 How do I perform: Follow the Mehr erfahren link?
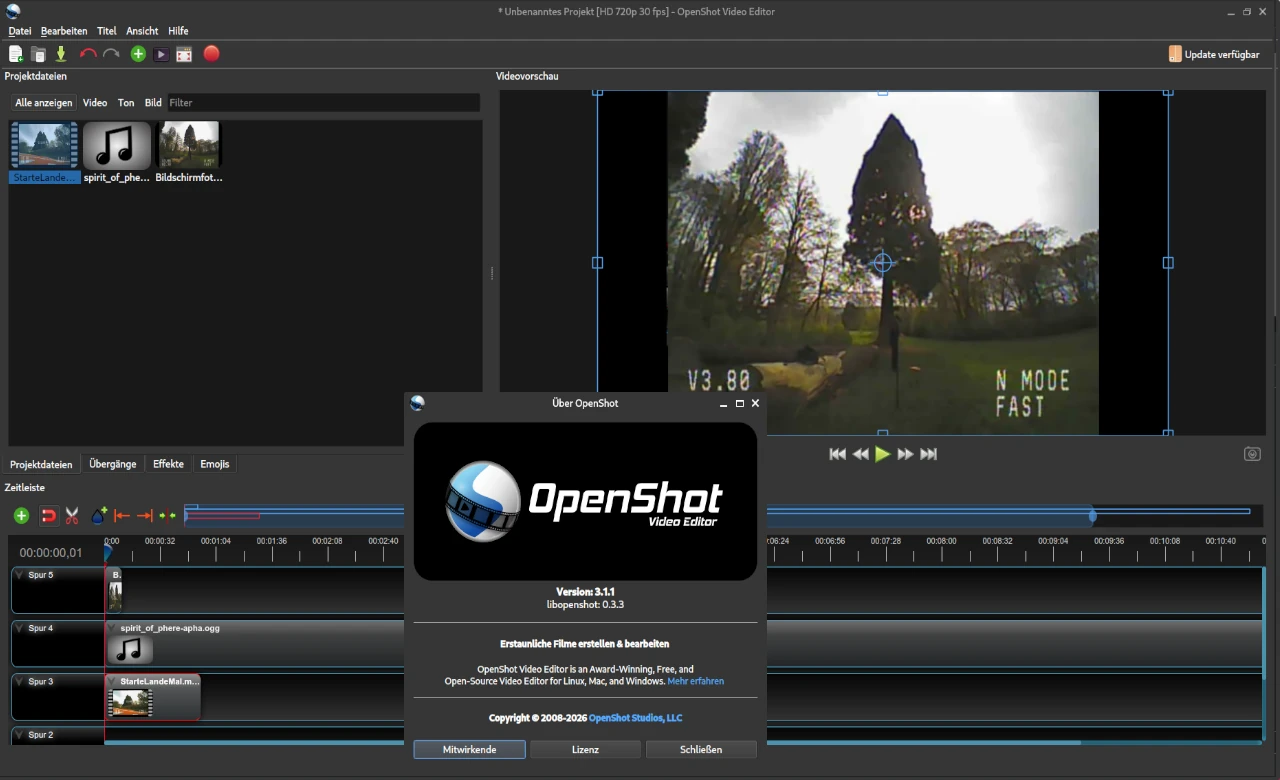696,681
